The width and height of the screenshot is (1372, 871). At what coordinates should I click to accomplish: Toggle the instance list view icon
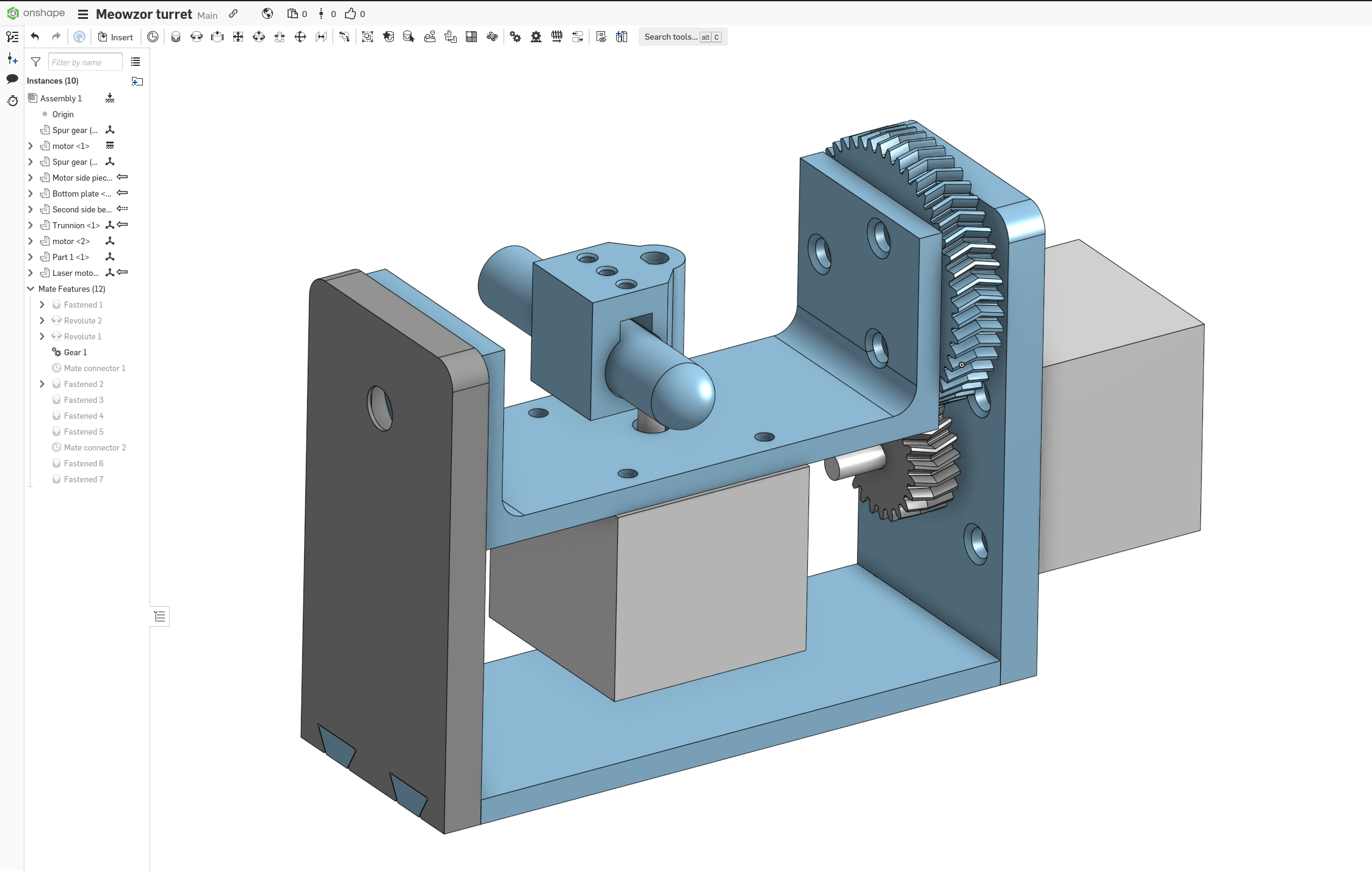tap(136, 62)
